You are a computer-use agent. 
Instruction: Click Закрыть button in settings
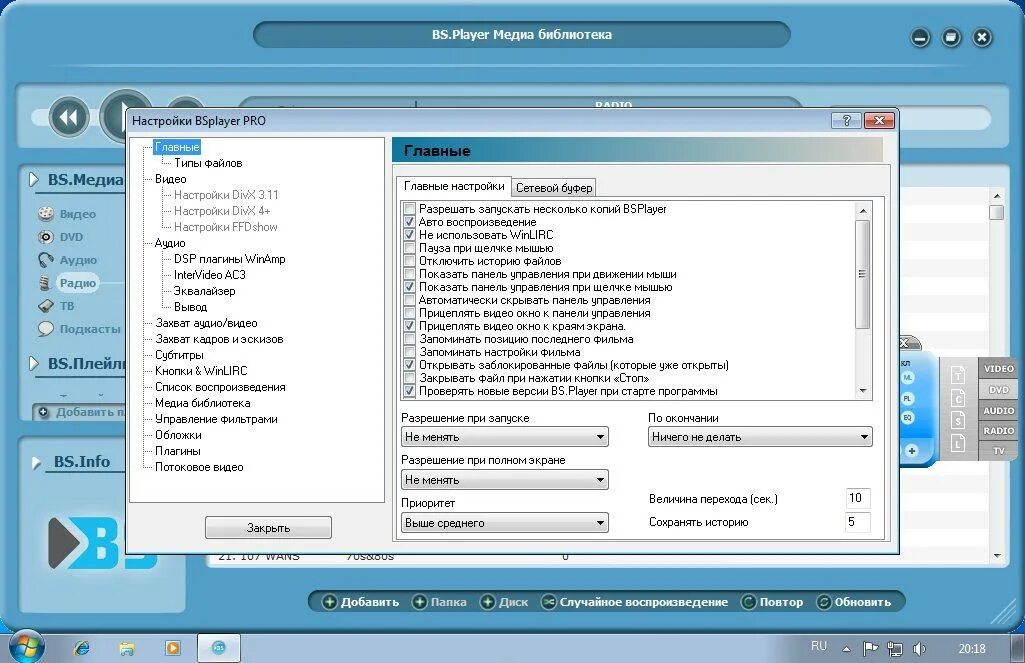268,528
